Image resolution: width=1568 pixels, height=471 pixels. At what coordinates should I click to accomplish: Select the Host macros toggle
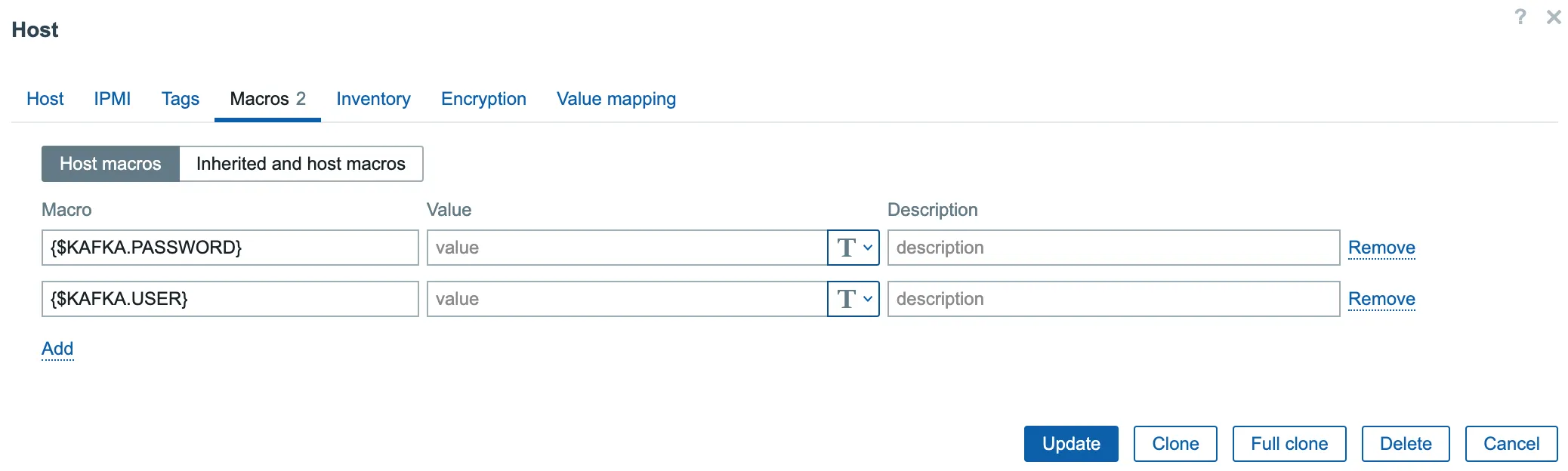tap(110, 164)
